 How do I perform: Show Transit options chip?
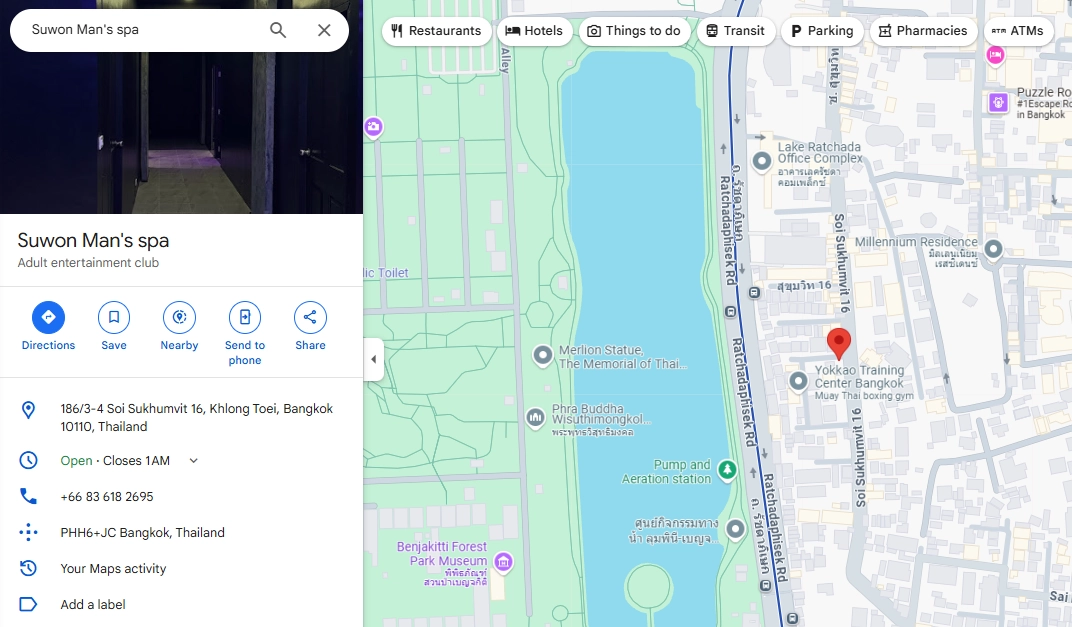[736, 31]
